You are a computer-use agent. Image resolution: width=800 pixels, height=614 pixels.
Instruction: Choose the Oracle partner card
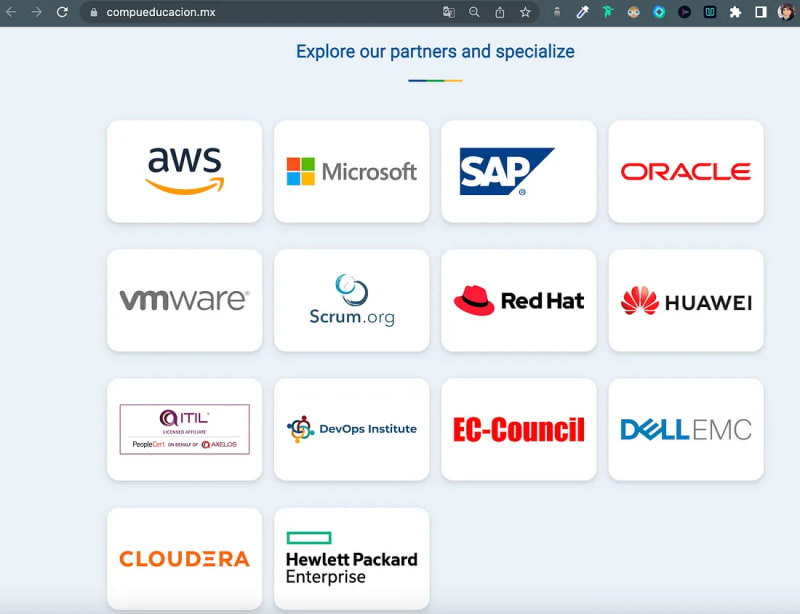coord(686,171)
